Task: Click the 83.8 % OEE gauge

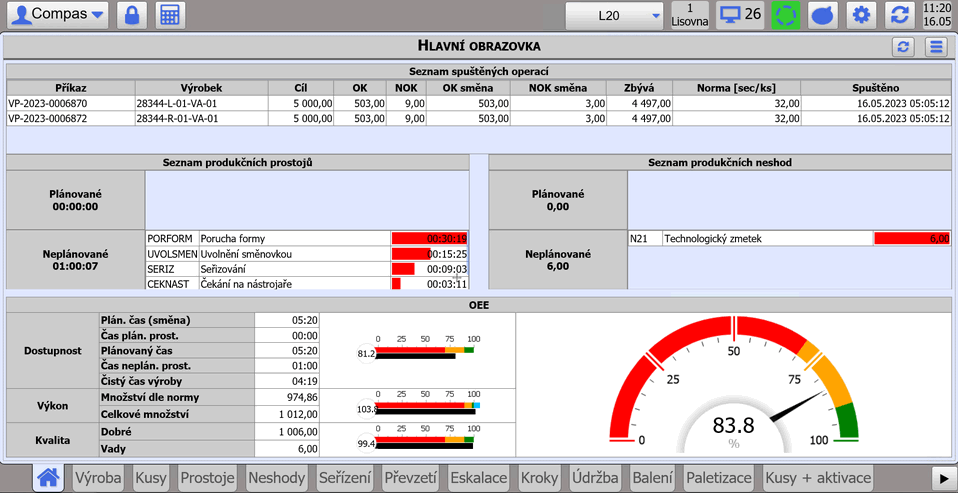Action: click(x=734, y=385)
